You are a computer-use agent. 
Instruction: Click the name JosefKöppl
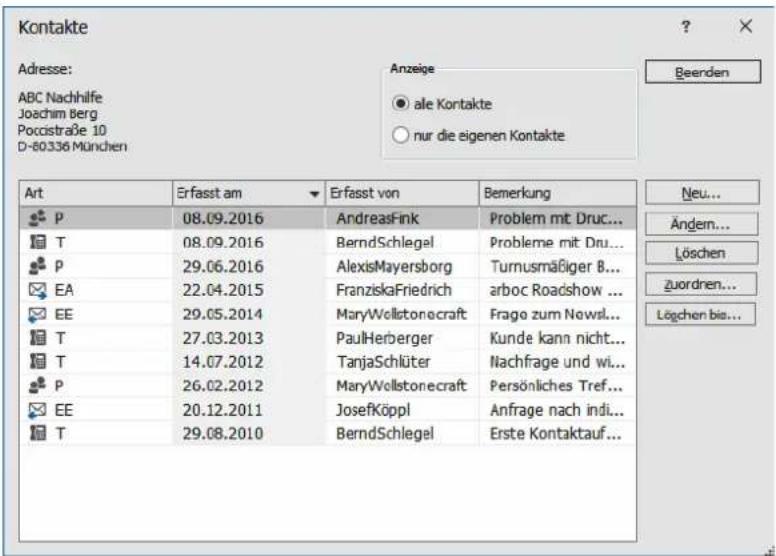(x=373, y=410)
